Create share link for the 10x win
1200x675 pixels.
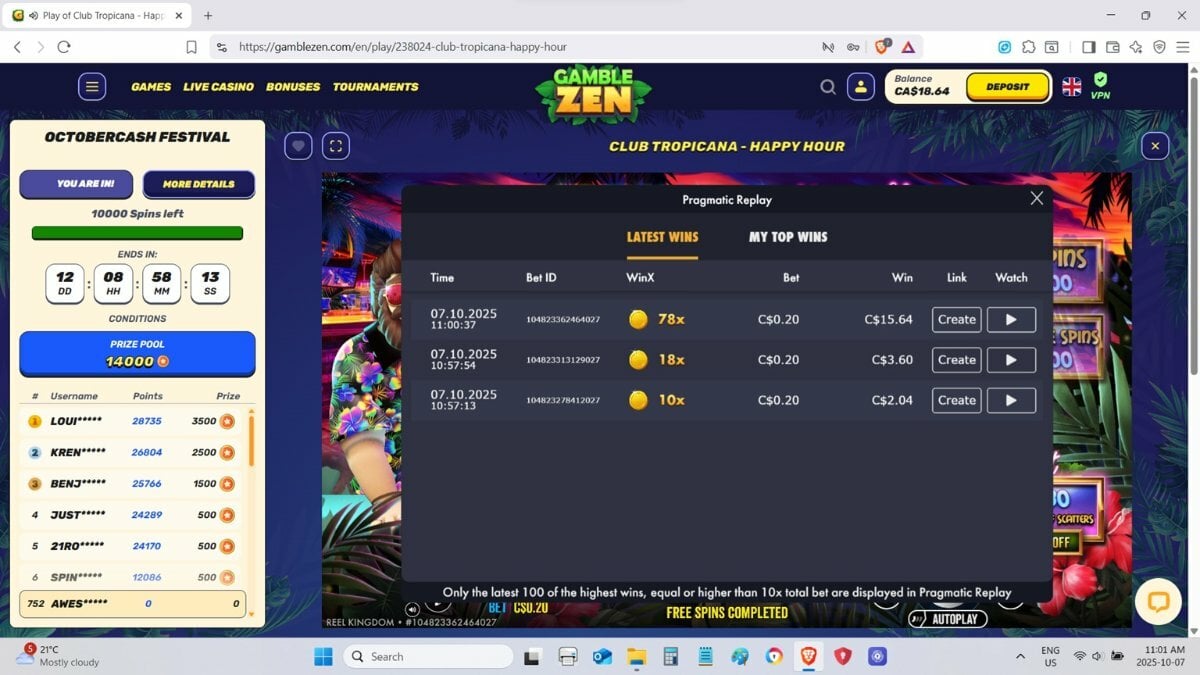(956, 400)
